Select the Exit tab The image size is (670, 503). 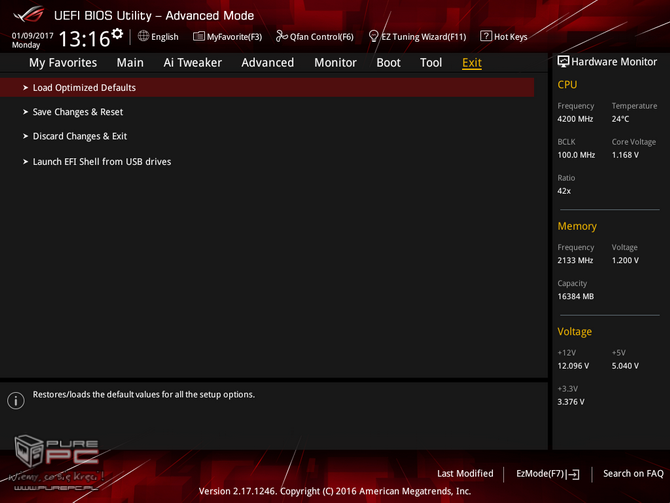472,63
